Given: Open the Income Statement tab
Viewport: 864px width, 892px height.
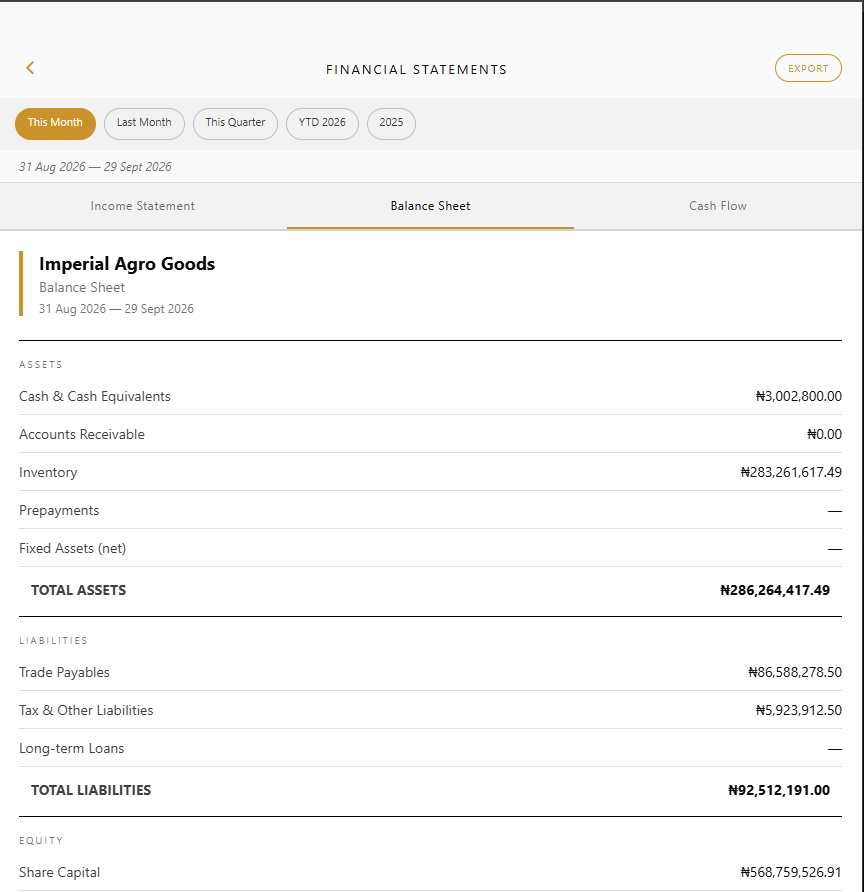Looking at the screenshot, I should 143,206.
